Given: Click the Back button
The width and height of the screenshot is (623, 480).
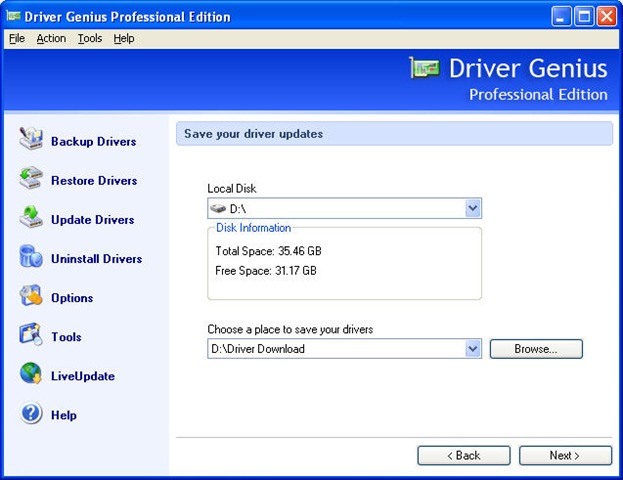Looking at the screenshot, I should pos(464,455).
